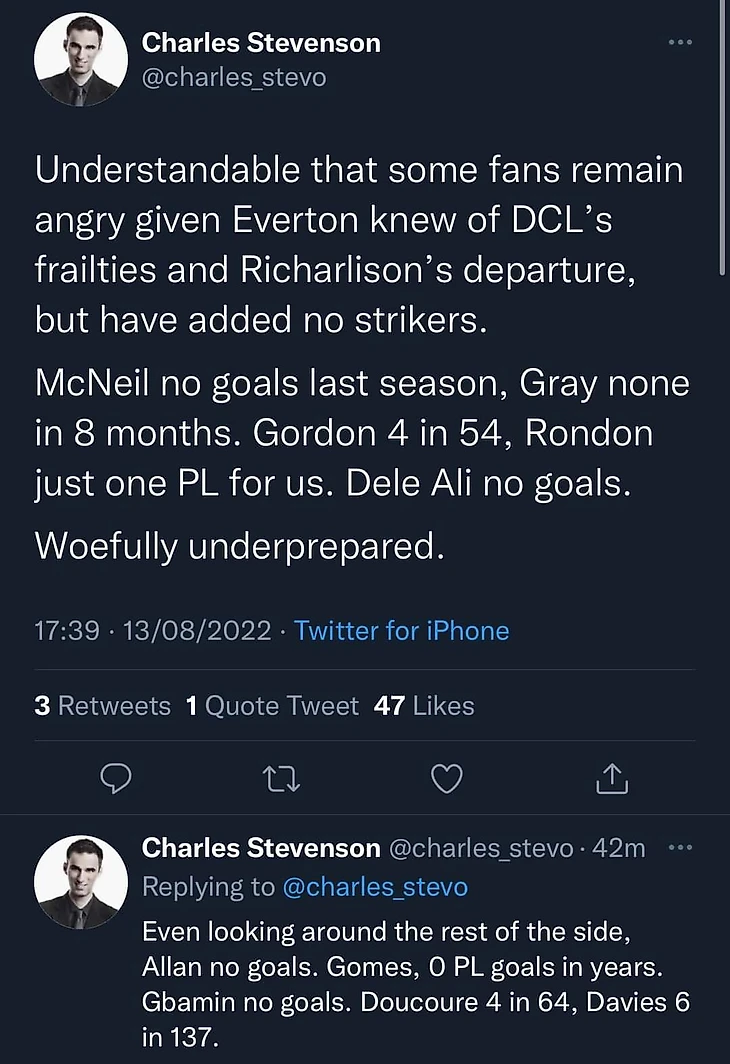Screen dimensions: 730x1064
Task: Open the reply tweet's three-dot options menu
Action: click(x=680, y=848)
